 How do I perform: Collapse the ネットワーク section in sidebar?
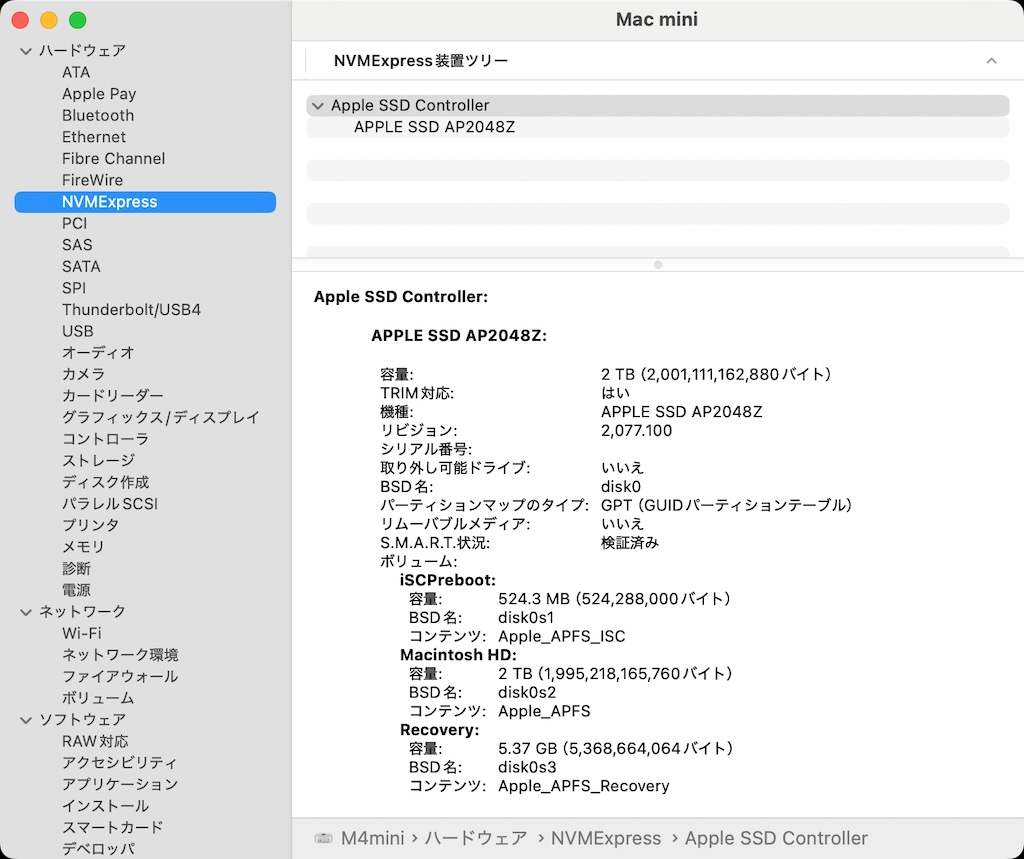(25, 612)
